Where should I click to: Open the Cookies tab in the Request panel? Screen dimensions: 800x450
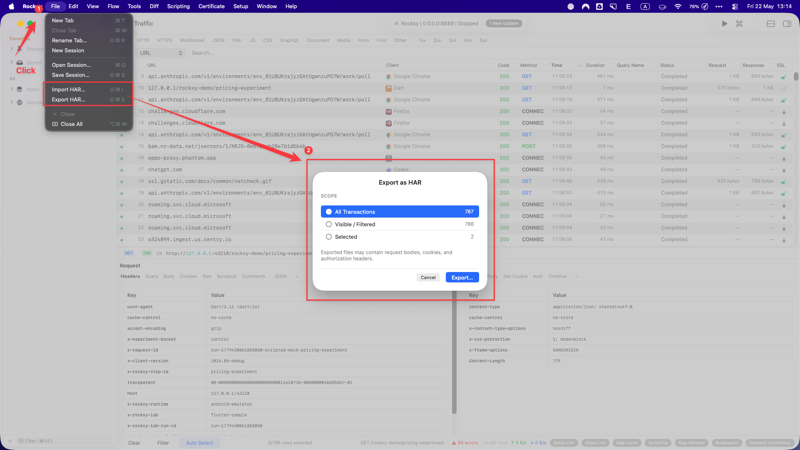(188, 277)
